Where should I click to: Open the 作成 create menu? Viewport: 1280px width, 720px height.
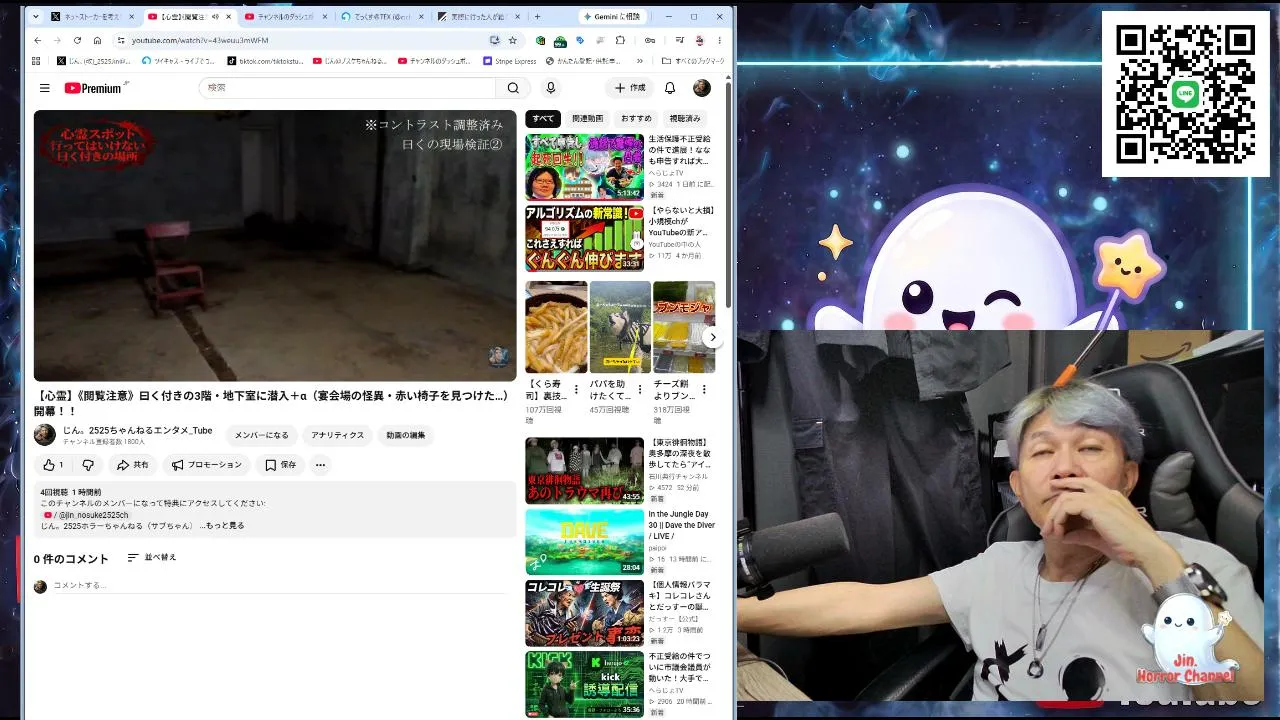coord(631,88)
